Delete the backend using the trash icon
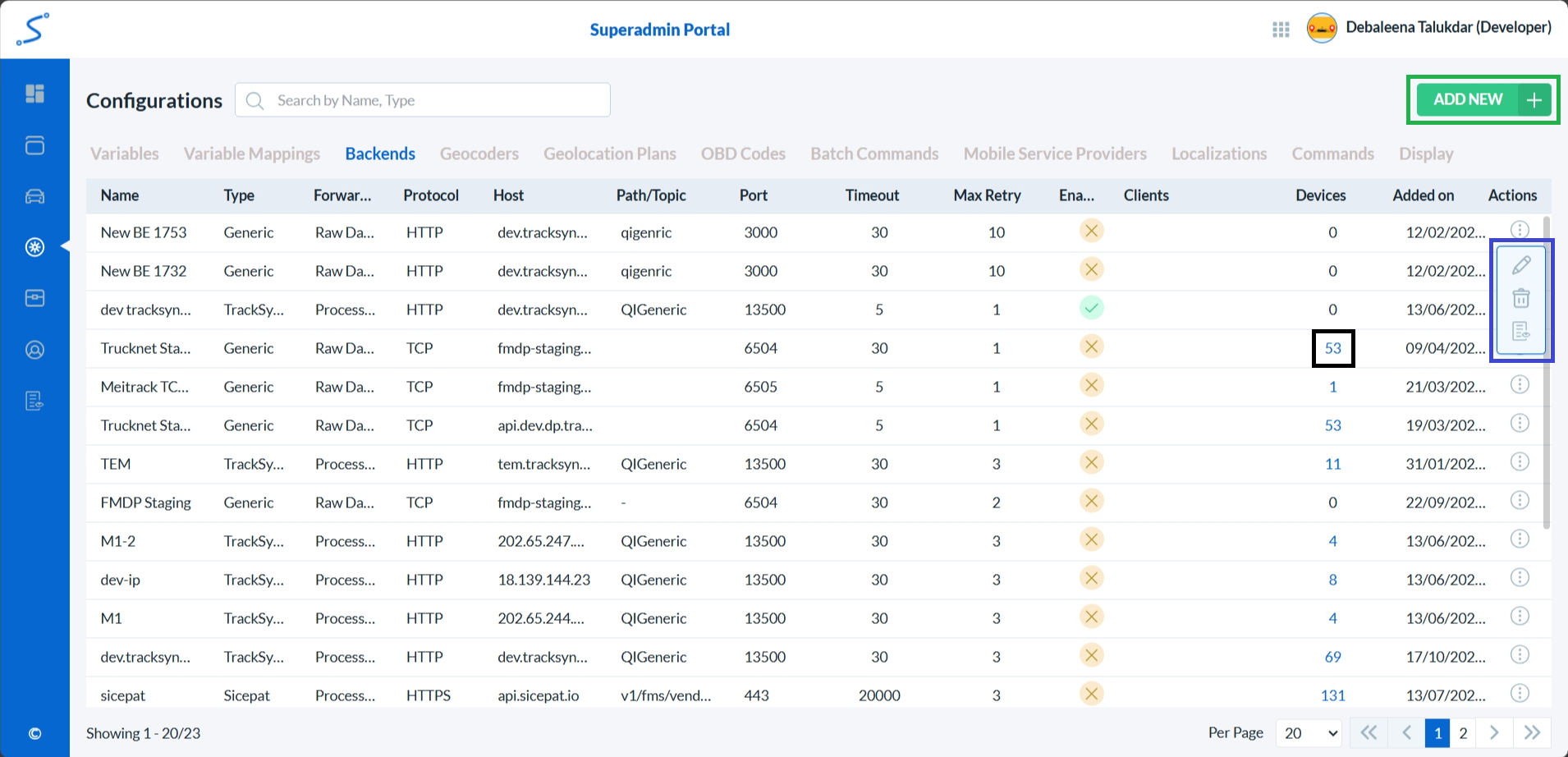This screenshot has height=757, width=1568. tap(1521, 297)
